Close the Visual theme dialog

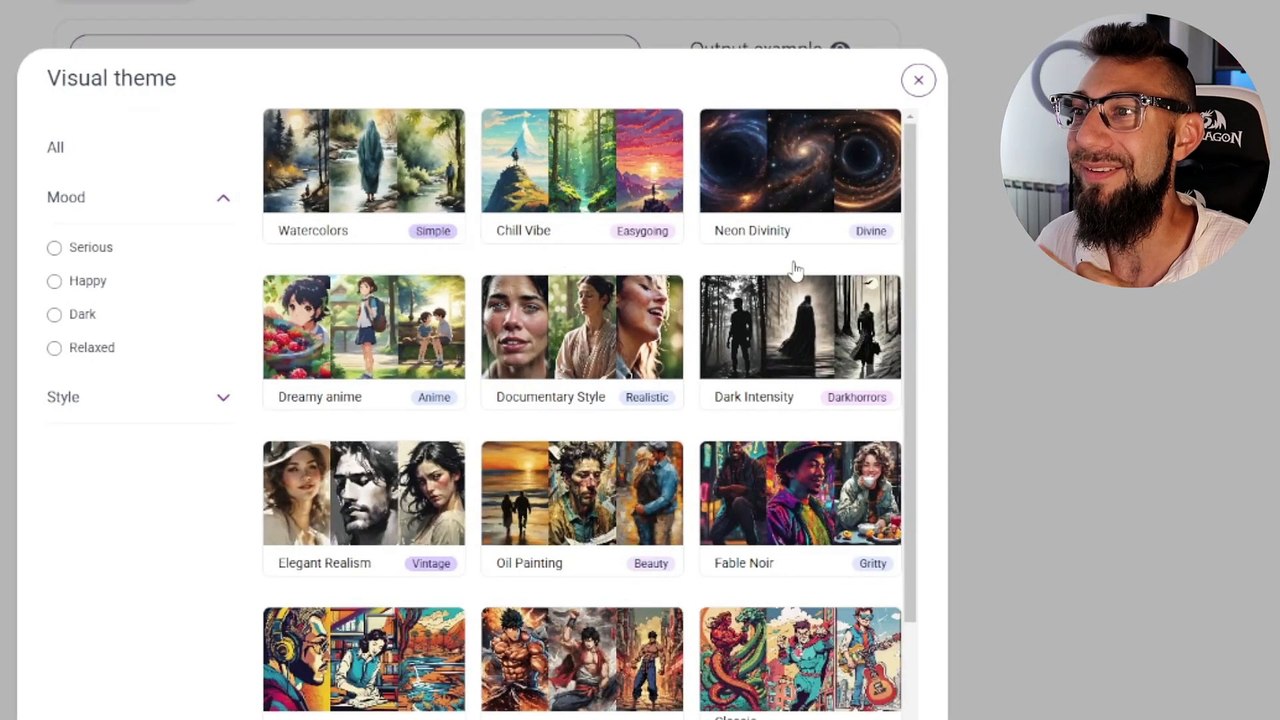[x=918, y=80]
